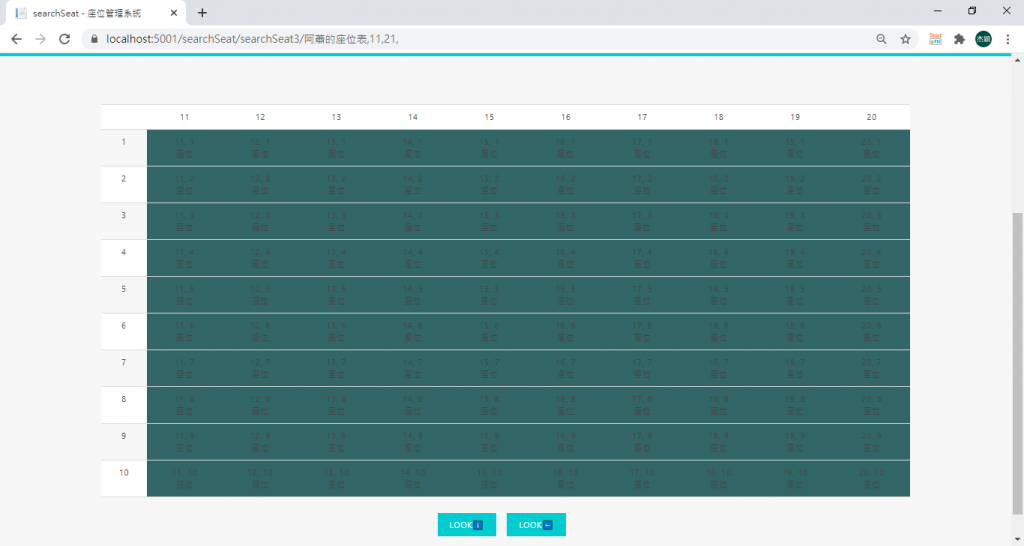This screenshot has width=1024, height=546.
Task: Bookmark this page with the star icon
Action: point(905,39)
